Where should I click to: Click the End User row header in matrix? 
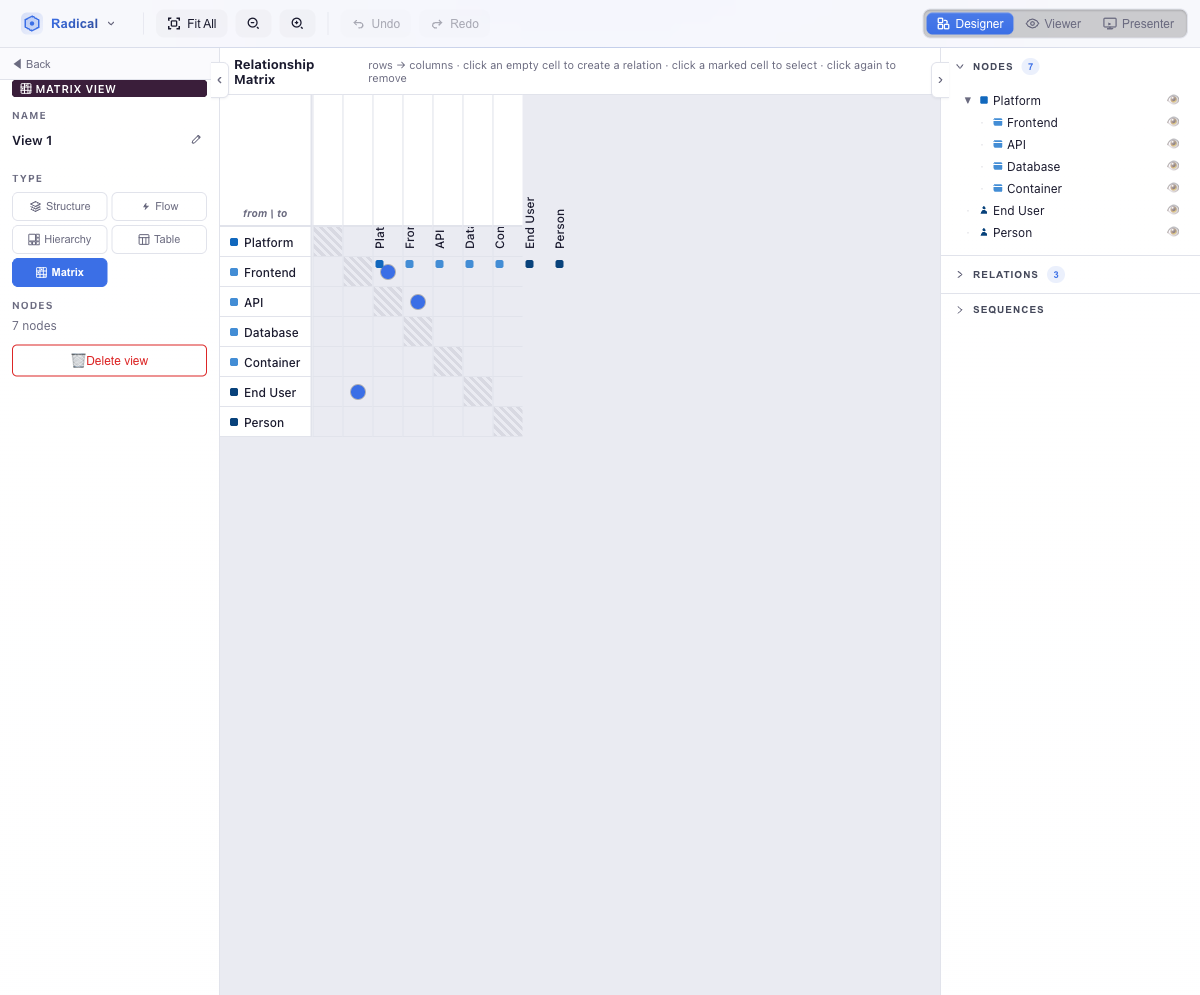[265, 392]
